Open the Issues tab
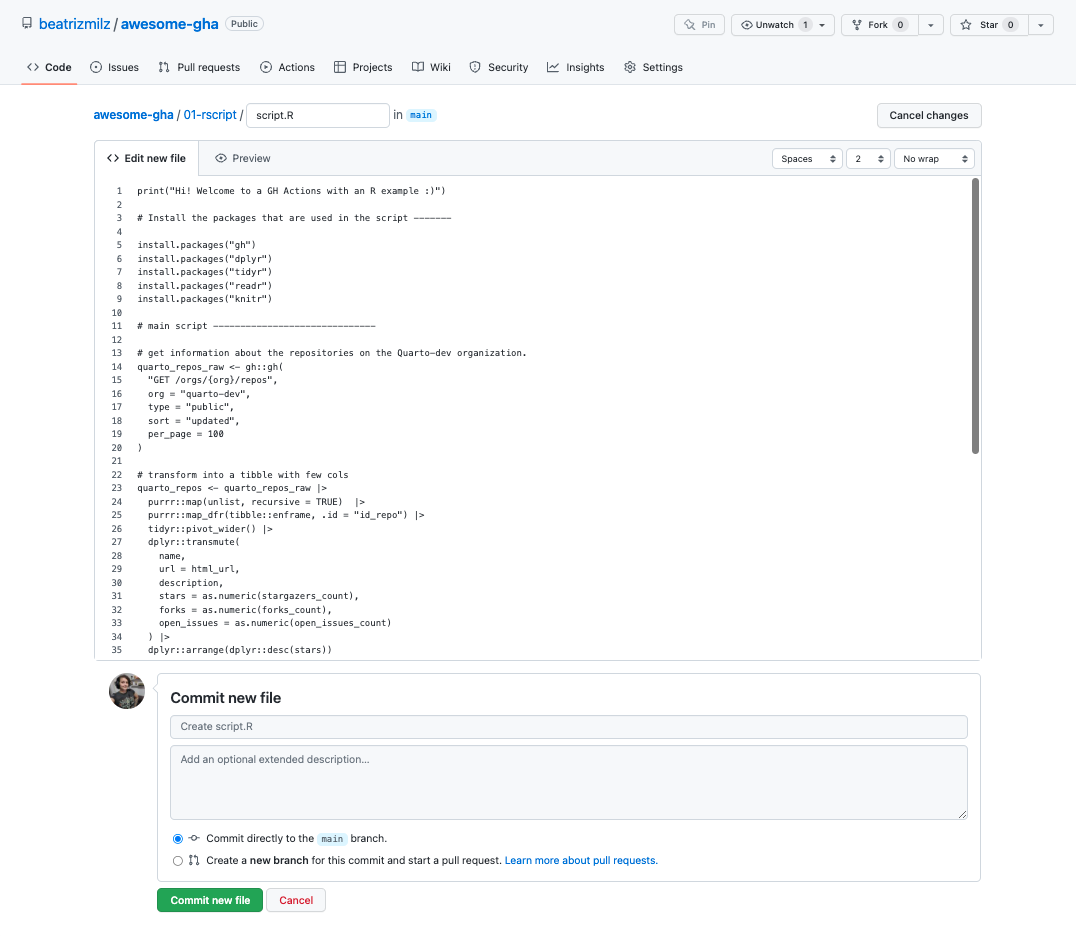This screenshot has width=1076, height=936. tap(114, 67)
